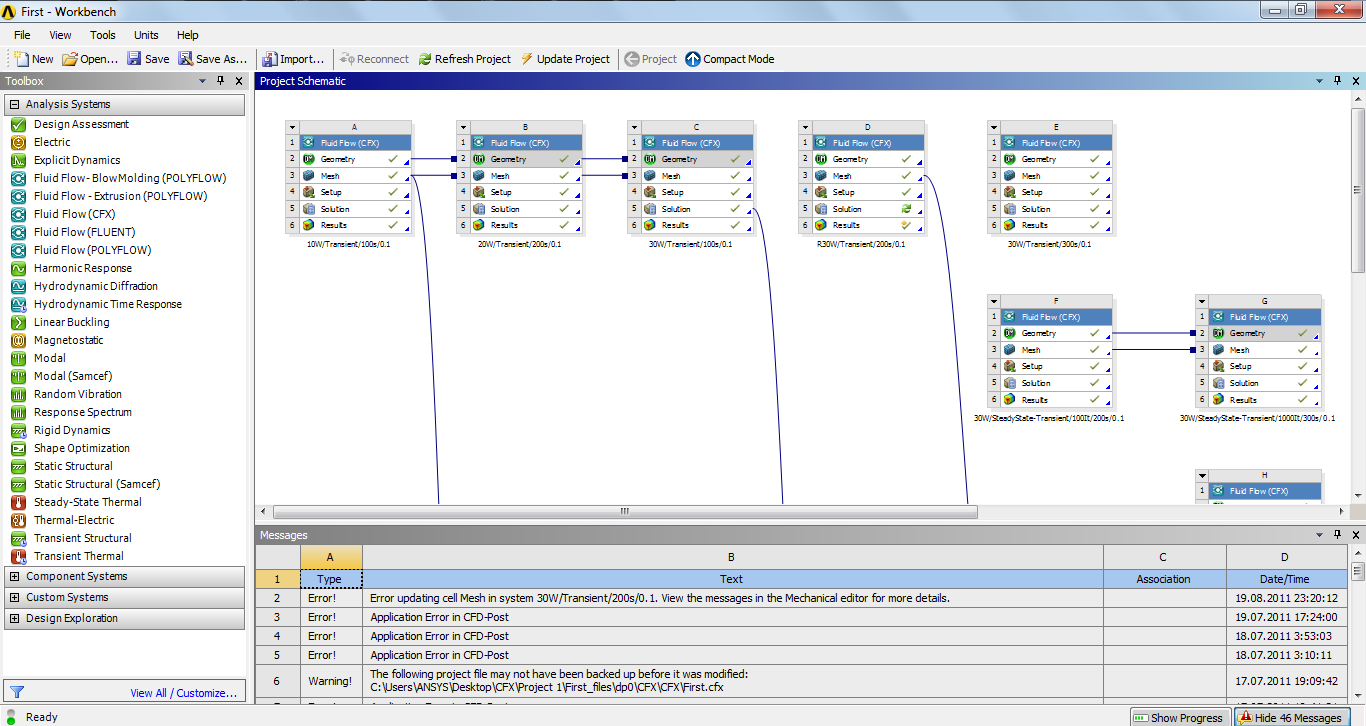Image resolution: width=1366 pixels, height=726 pixels.
Task: Select Electric analysis system
Action: [52, 142]
